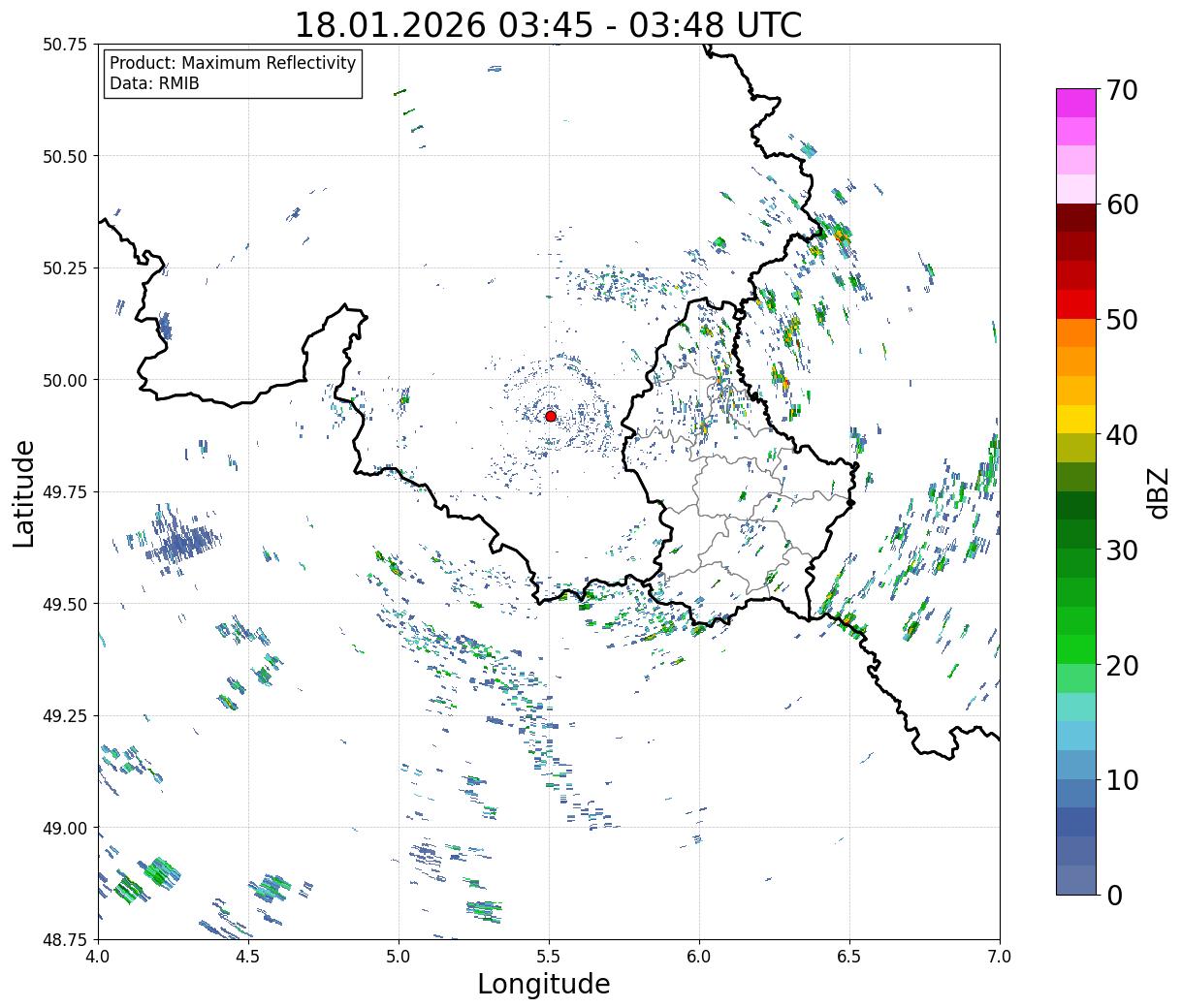This screenshot has width=1182, height=1008.
Task: Click the longitude tick label '6.0'
Action: pos(699,957)
